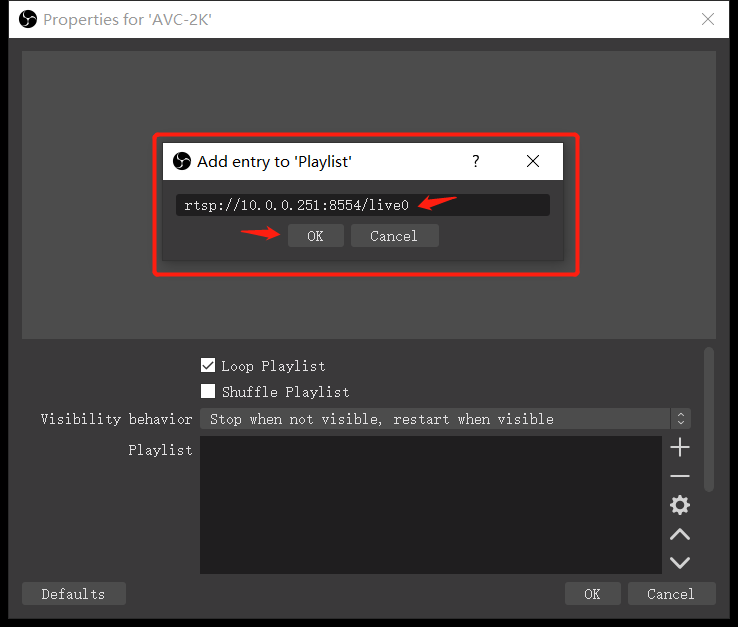The height and width of the screenshot is (627, 738).
Task: Move playlist entry down with arrow
Action: tap(680, 563)
